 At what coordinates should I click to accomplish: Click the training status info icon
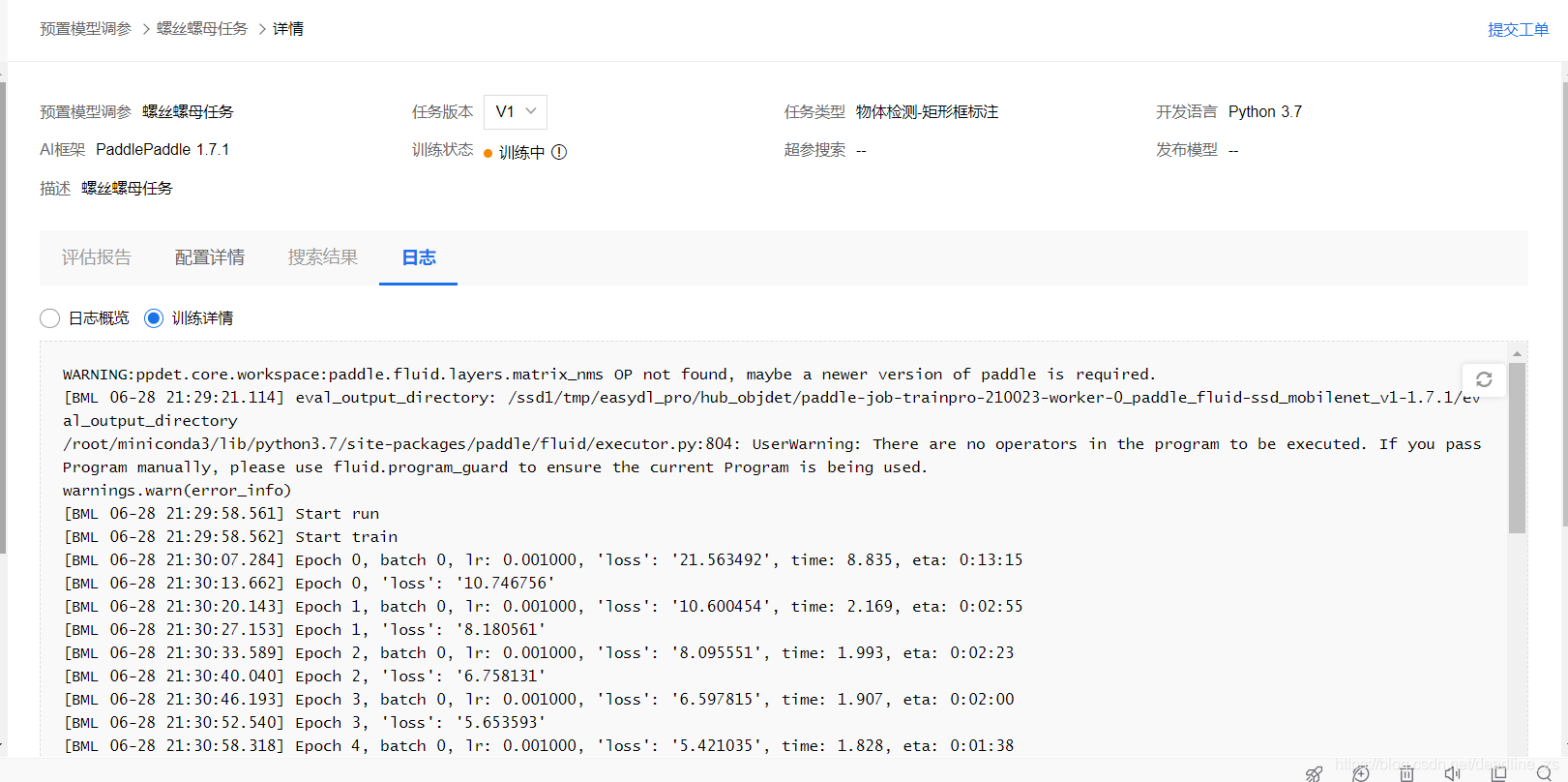pos(559,152)
